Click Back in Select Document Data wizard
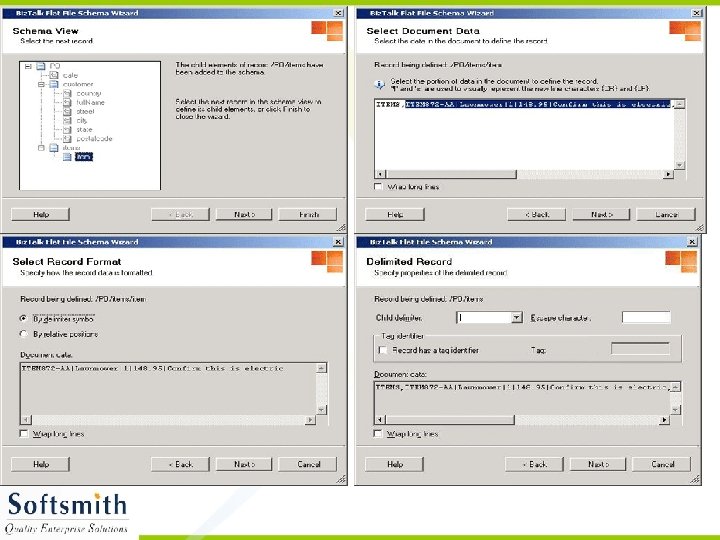 coord(536,214)
